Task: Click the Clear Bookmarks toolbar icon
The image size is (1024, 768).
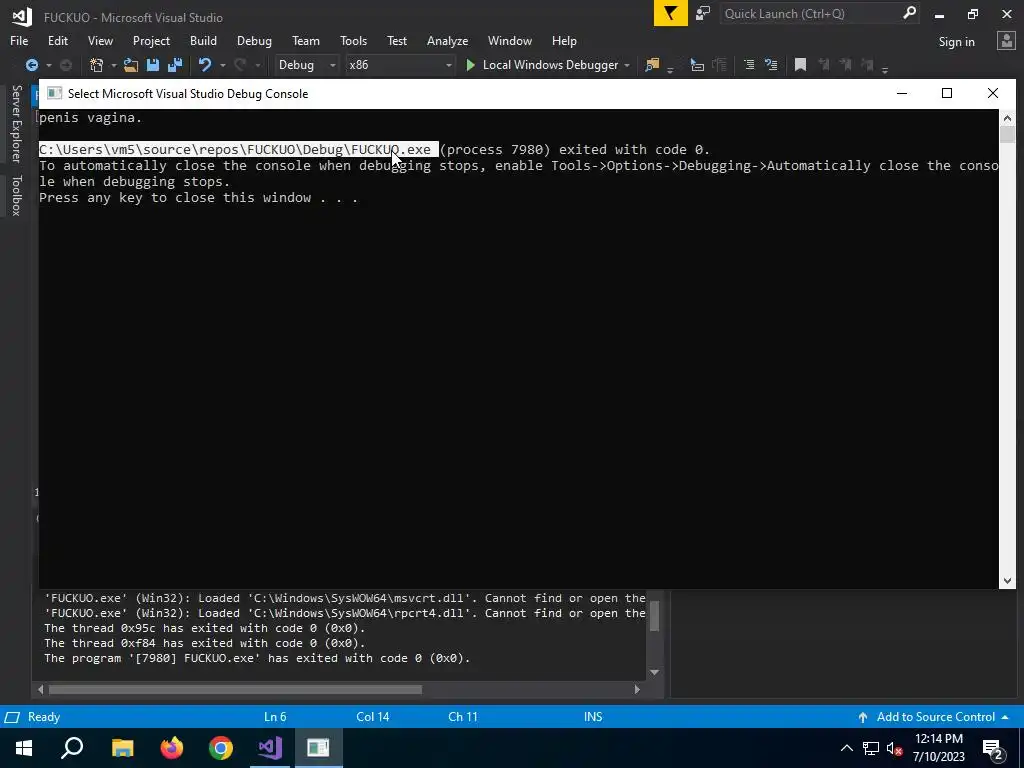Action: pyautogui.click(x=867, y=65)
